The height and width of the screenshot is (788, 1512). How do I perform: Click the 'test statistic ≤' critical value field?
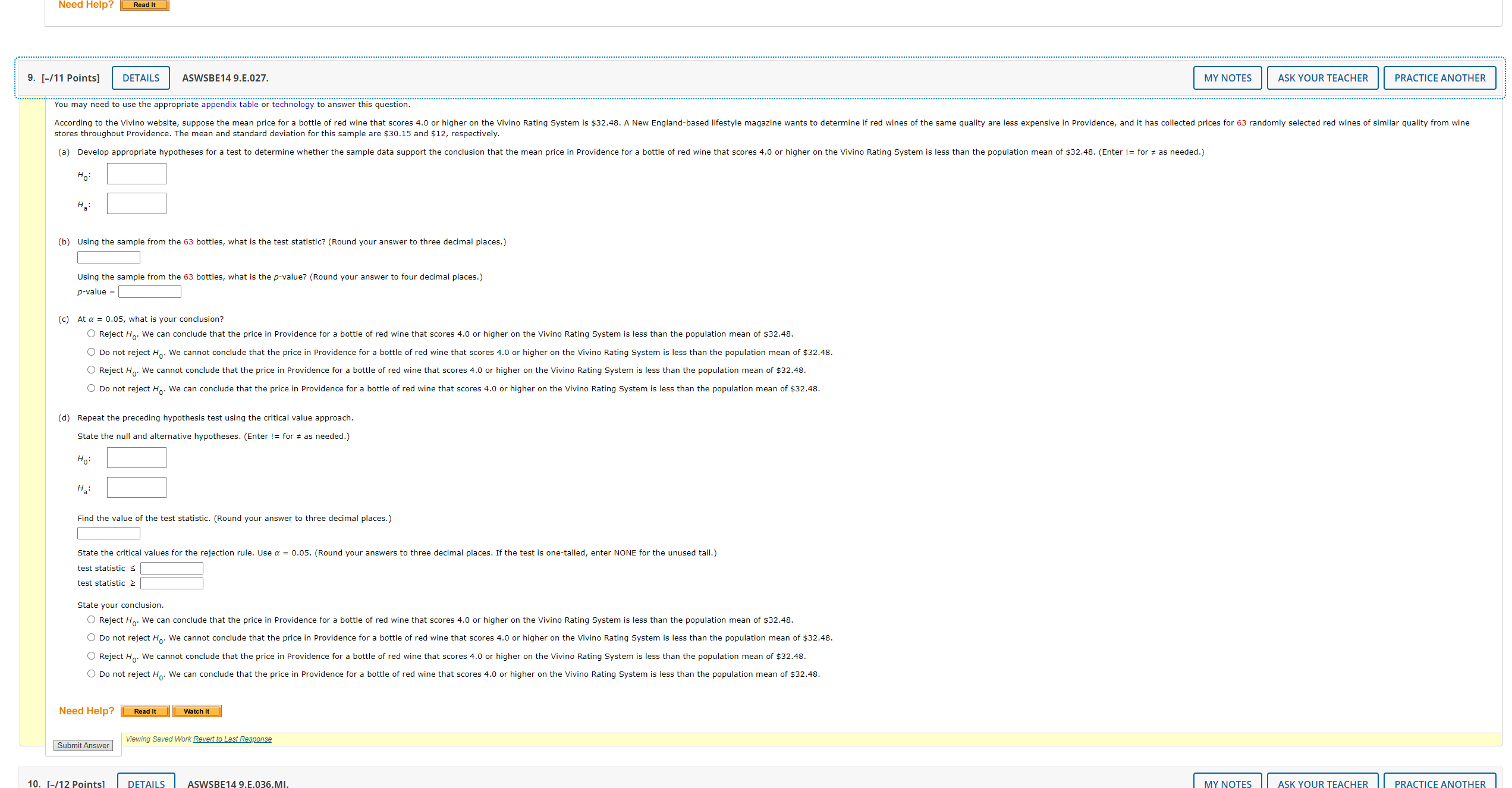click(x=172, y=568)
